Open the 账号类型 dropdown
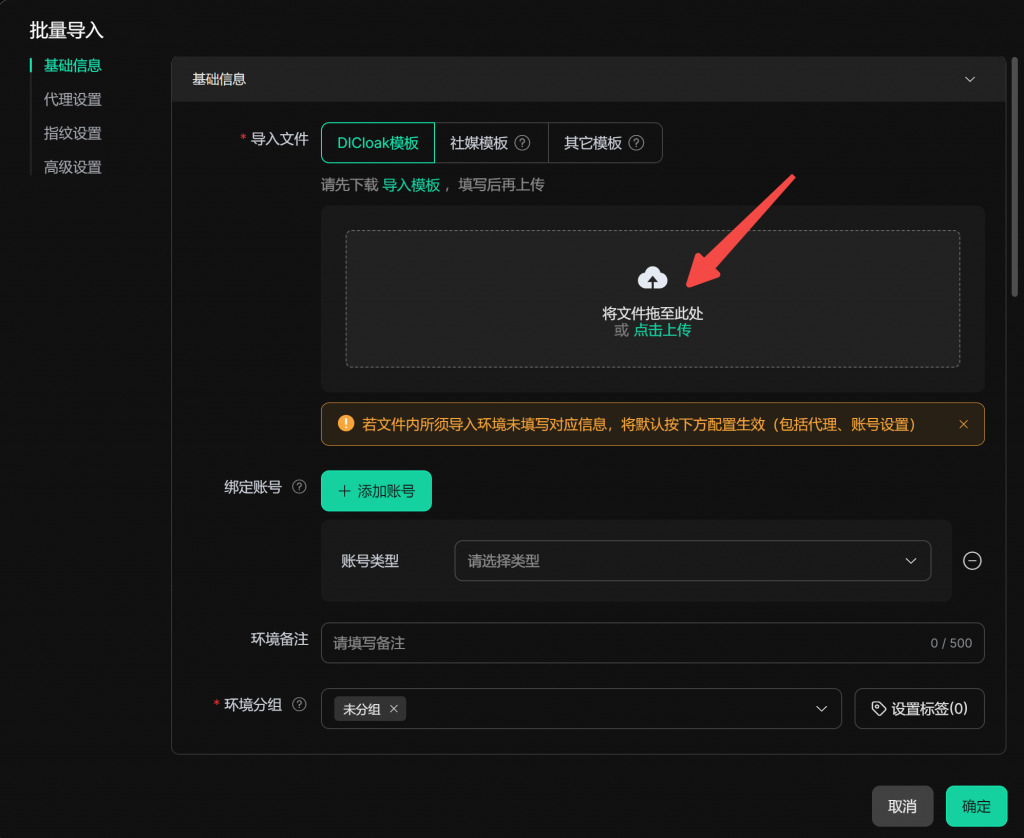Screen dimensions: 1024x838 point(692,561)
